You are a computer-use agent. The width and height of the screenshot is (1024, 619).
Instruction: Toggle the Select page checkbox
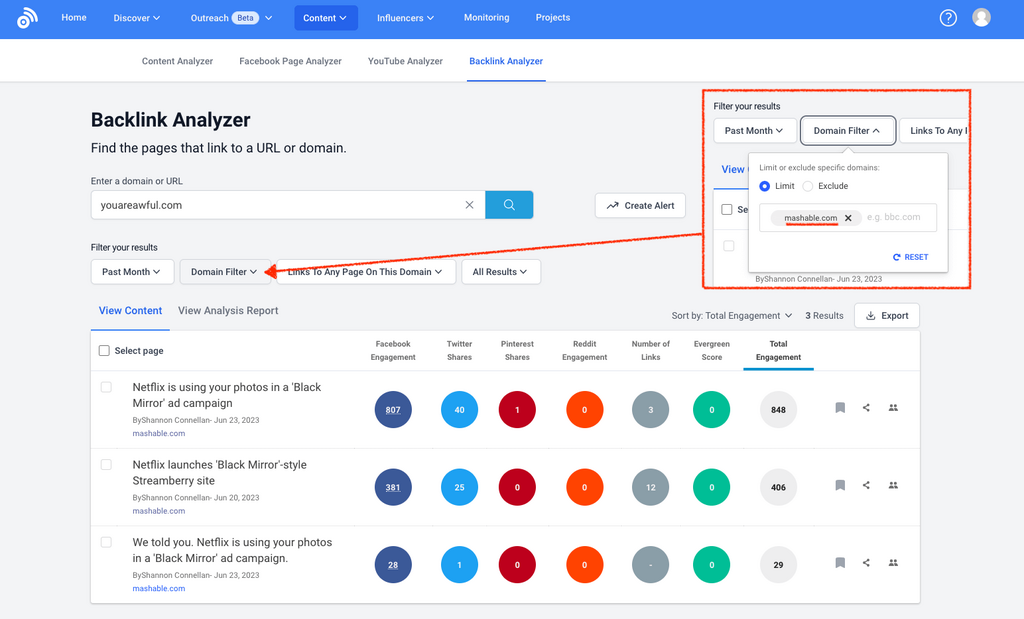pos(105,351)
